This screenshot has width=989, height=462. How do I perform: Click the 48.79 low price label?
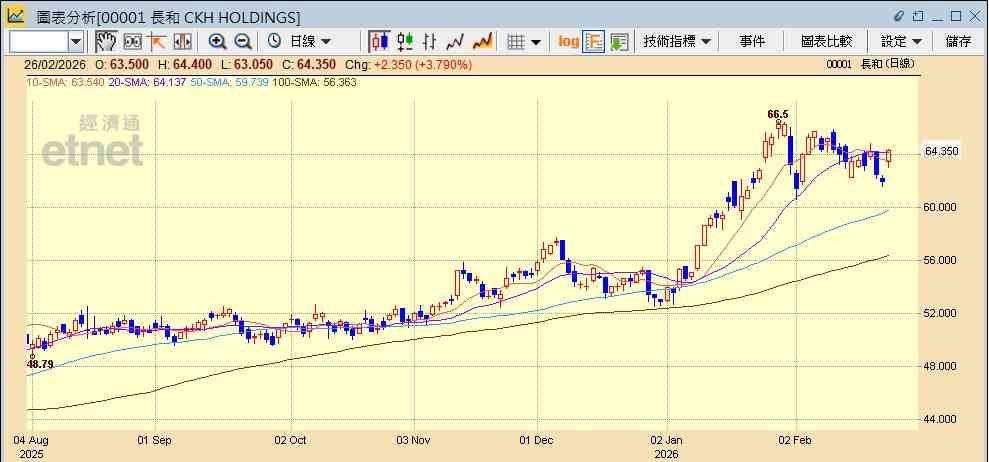click(40, 364)
